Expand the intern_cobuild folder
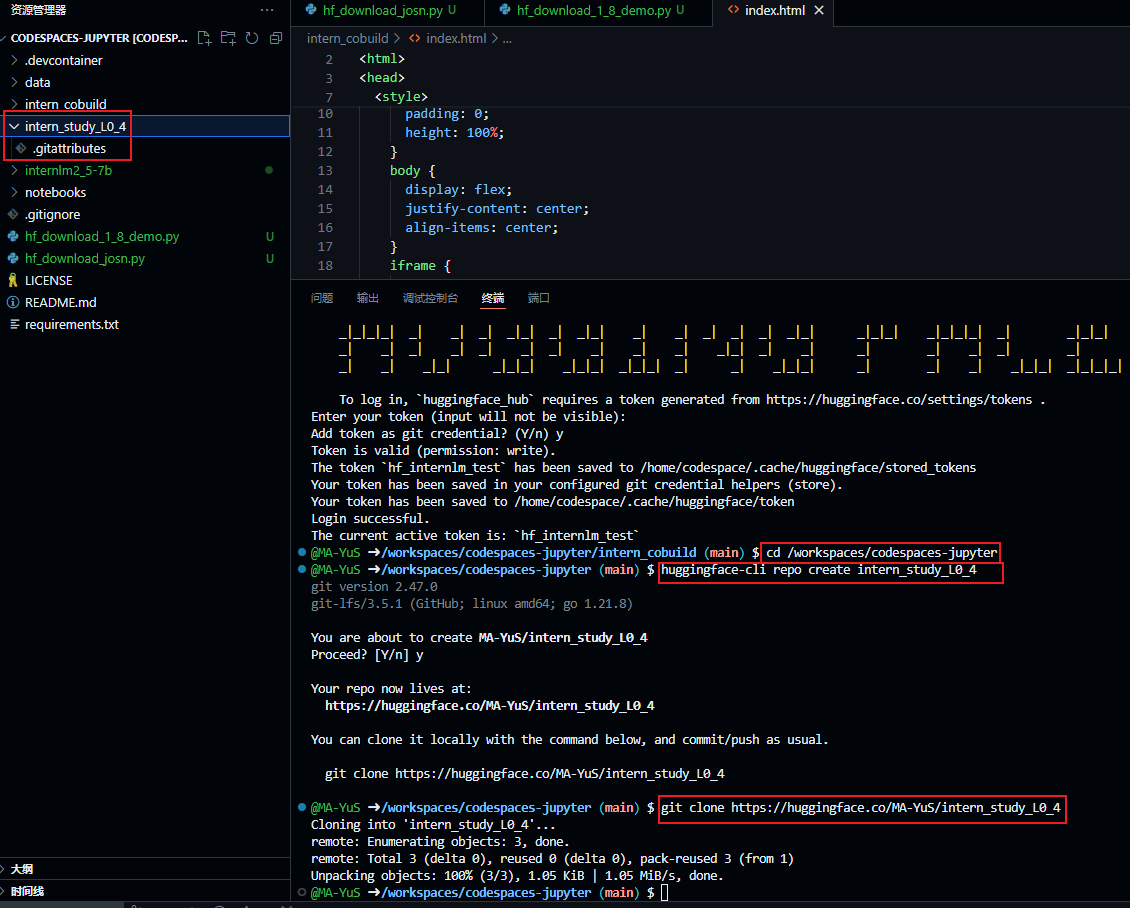 [x=14, y=104]
